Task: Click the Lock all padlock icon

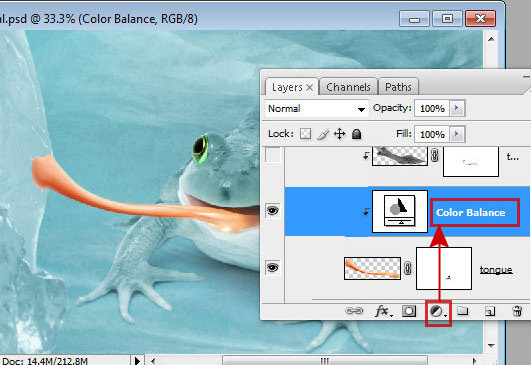Action: pyautogui.click(x=356, y=134)
